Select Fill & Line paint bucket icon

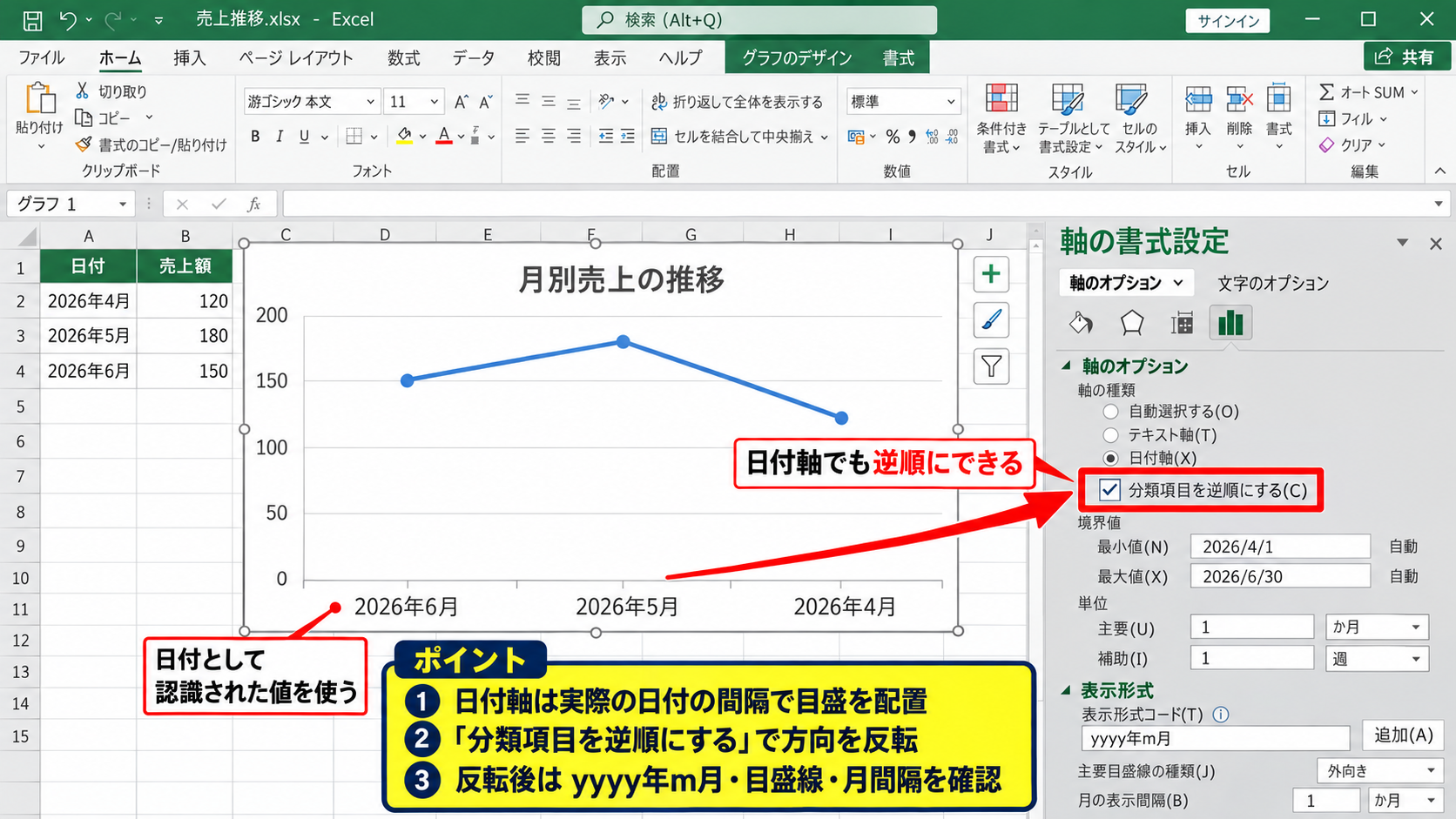pyautogui.click(x=1081, y=323)
